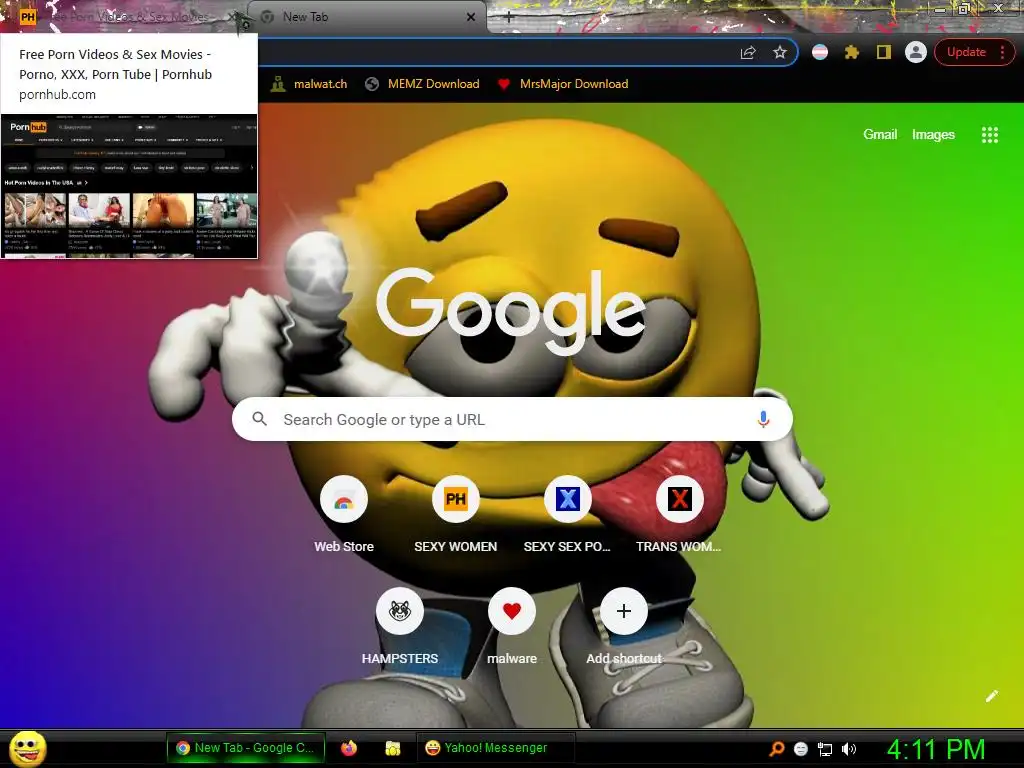Maximize or restore the Chrome window

click(963, 9)
